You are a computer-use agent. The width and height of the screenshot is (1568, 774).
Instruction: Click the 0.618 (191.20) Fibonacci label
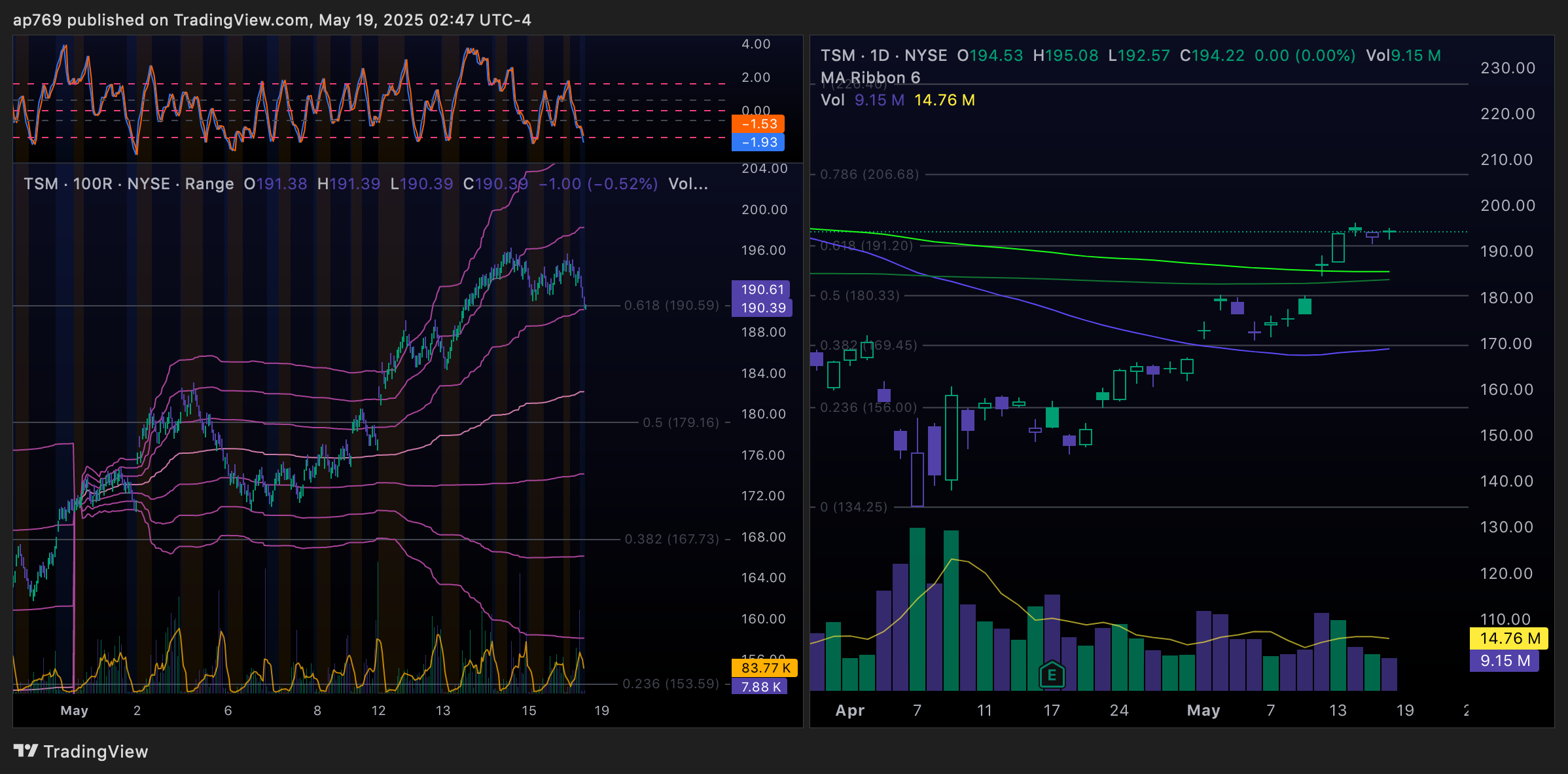866,246
